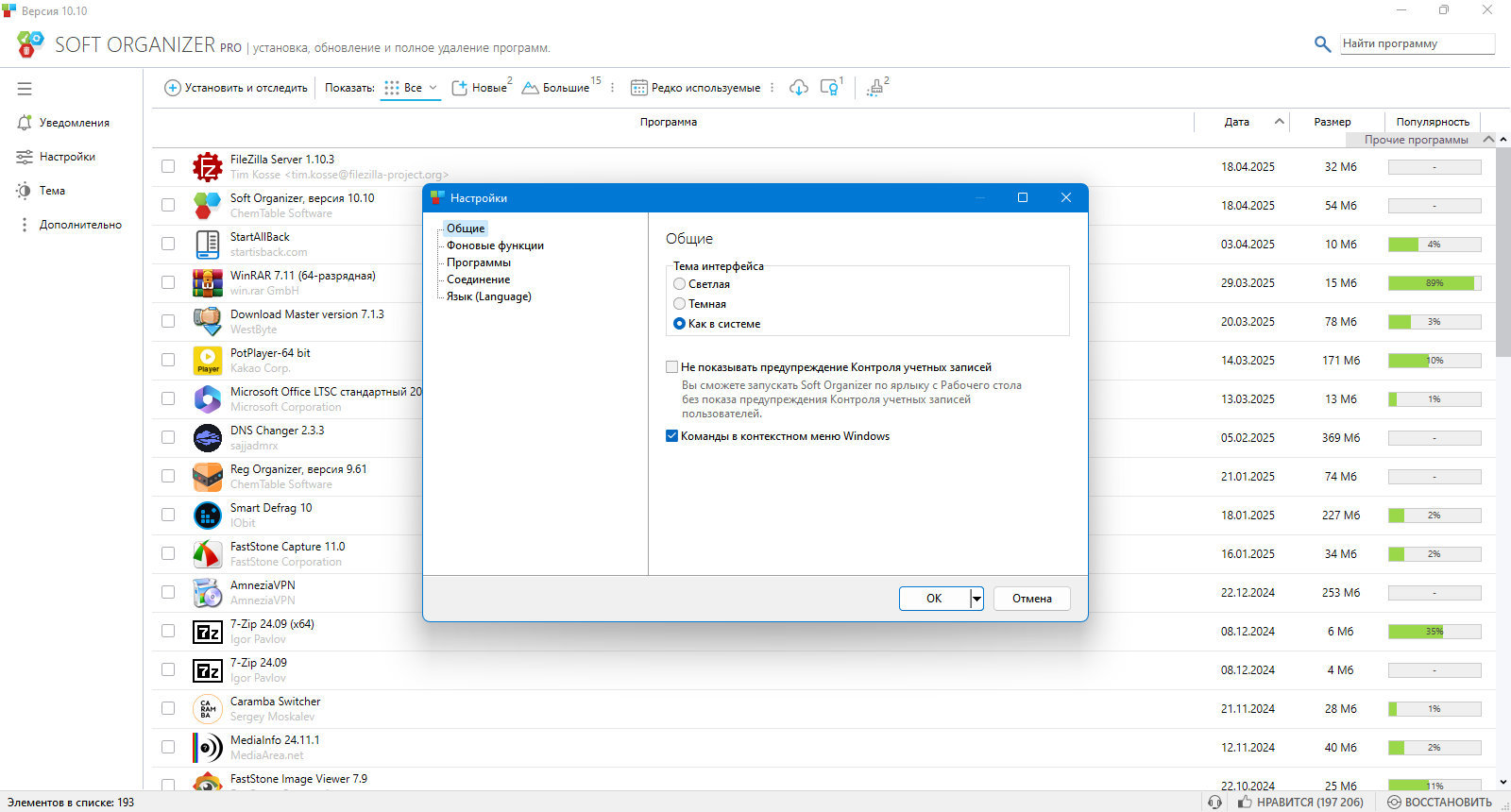Collapse the Прочие программы group

pos(1488,140)
